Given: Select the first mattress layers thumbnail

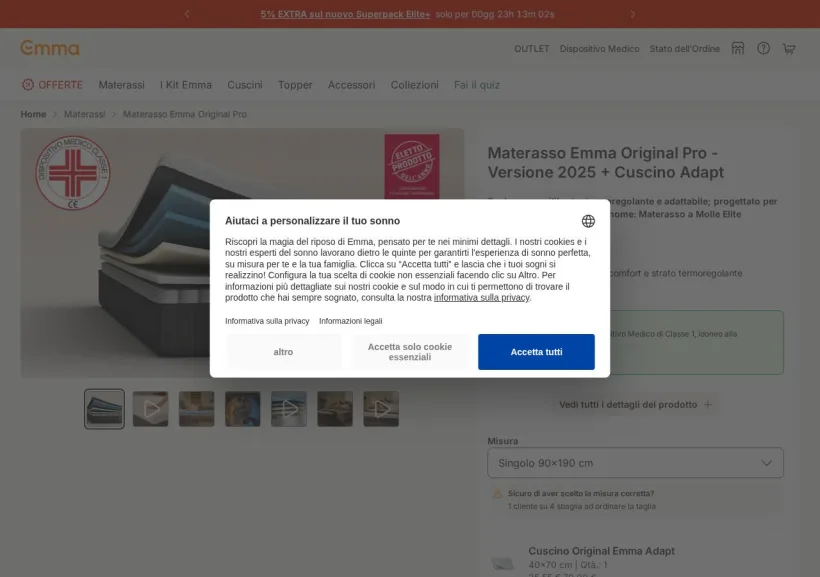Looking at the screenshot, I should coord(105,409).
